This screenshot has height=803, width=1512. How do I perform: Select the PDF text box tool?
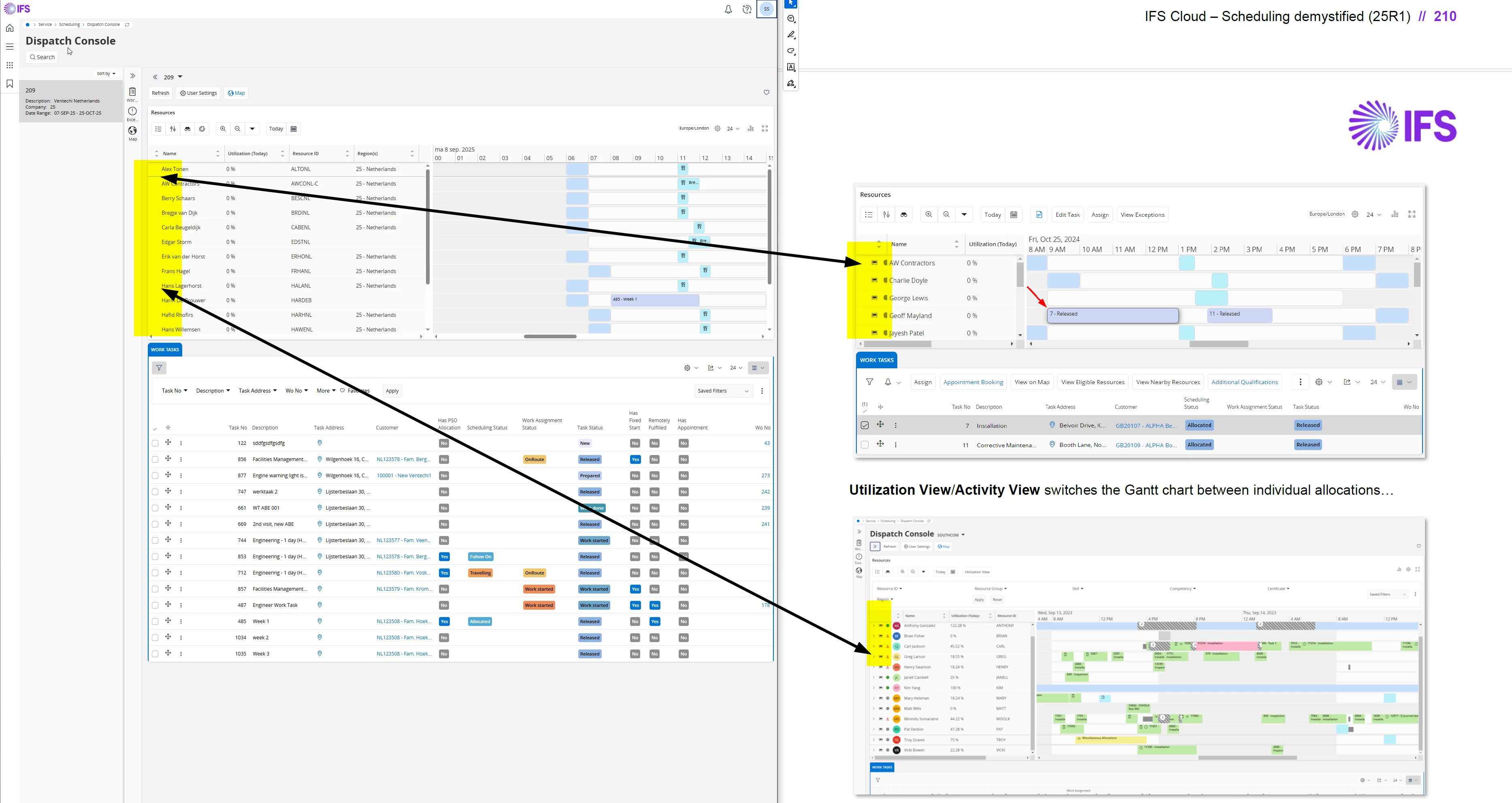(x=791, y=68)
